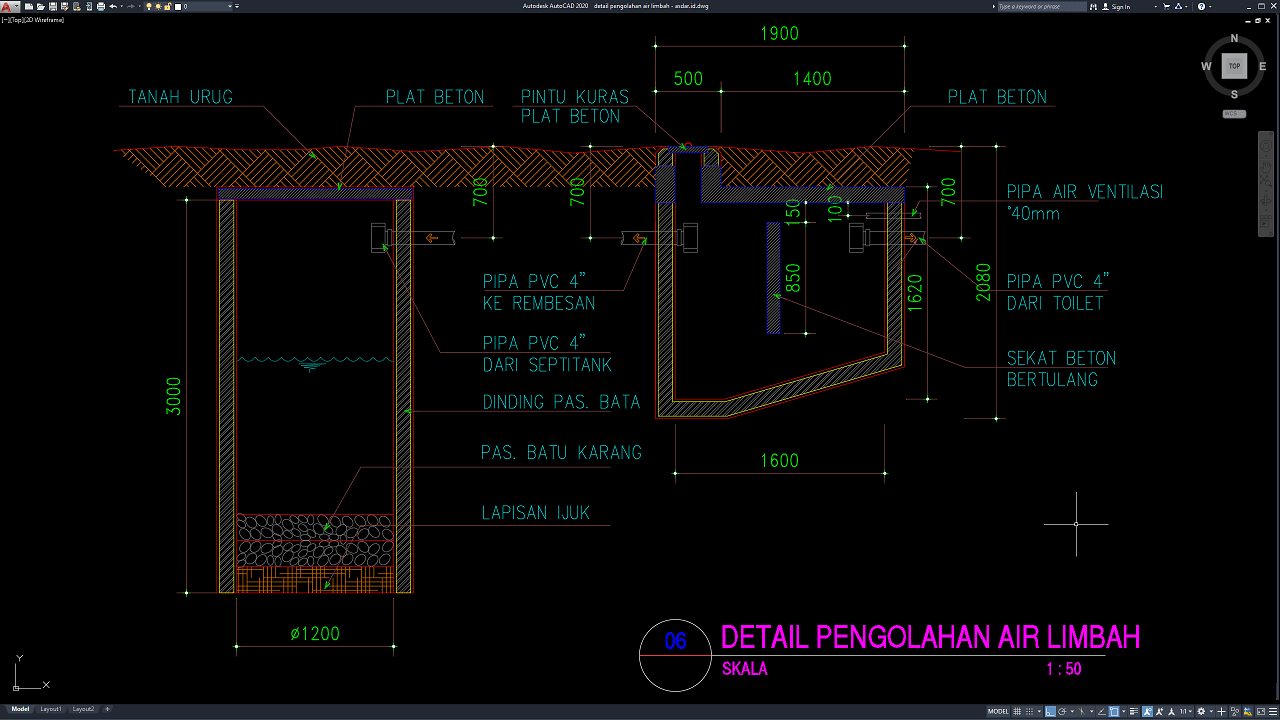Viewport: 1280px width, 720px height.
Task: Click the Save icon in Quick Access
Action: pyautogui.click(x=53, y=6)
